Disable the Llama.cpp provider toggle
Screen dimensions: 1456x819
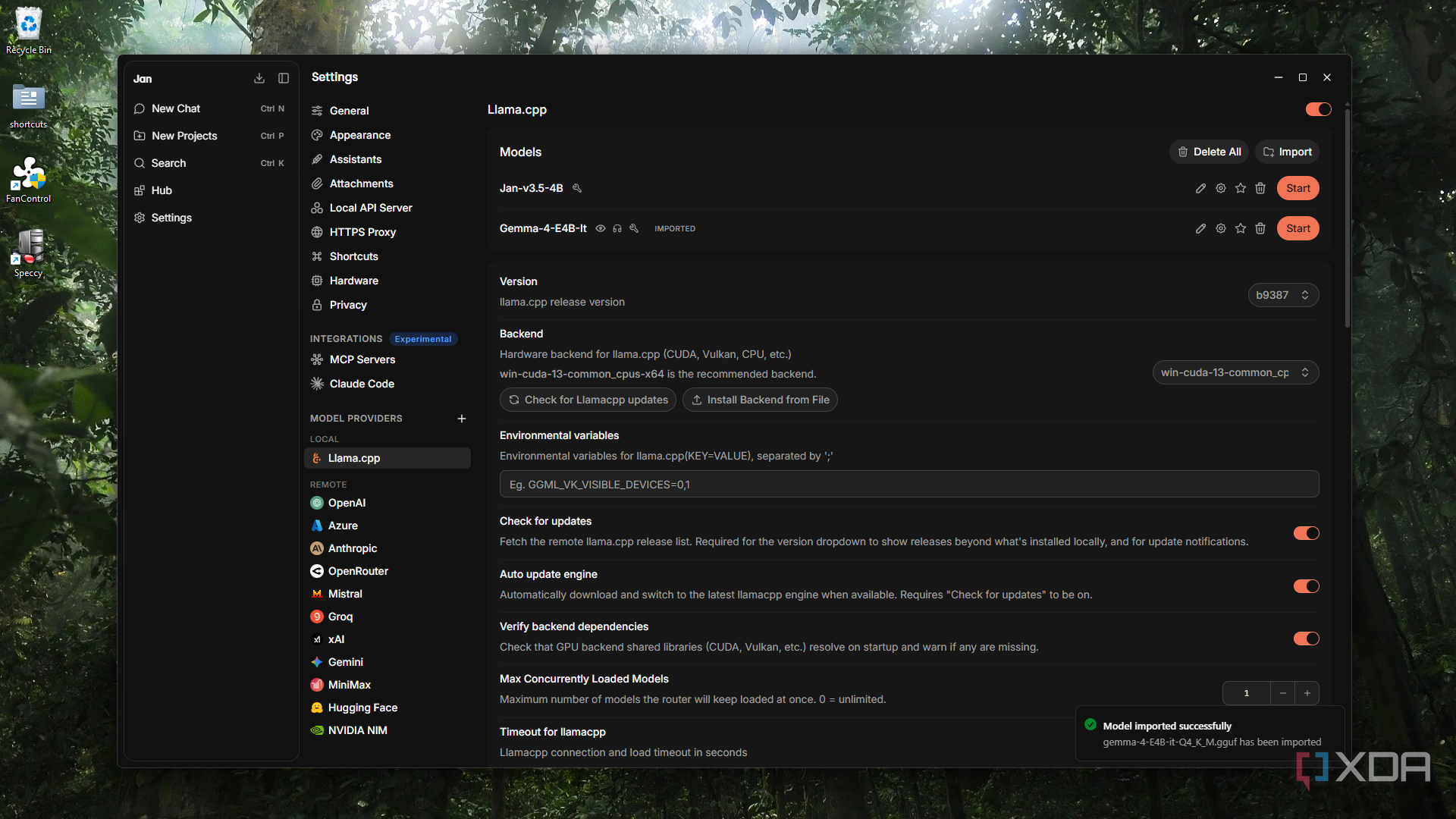tap(1319, 109)
